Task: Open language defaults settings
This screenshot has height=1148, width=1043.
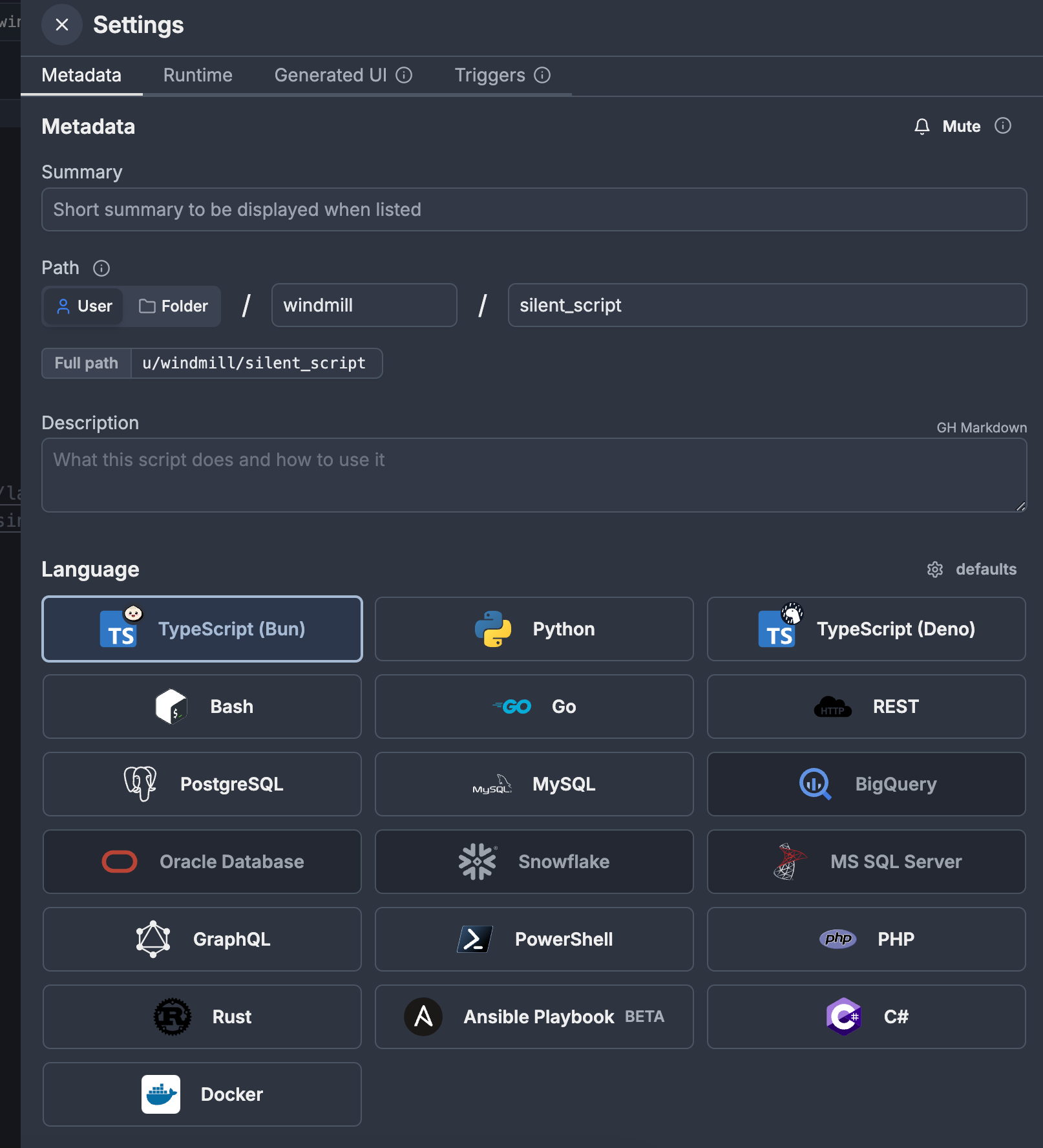Action: pos(971,569)
